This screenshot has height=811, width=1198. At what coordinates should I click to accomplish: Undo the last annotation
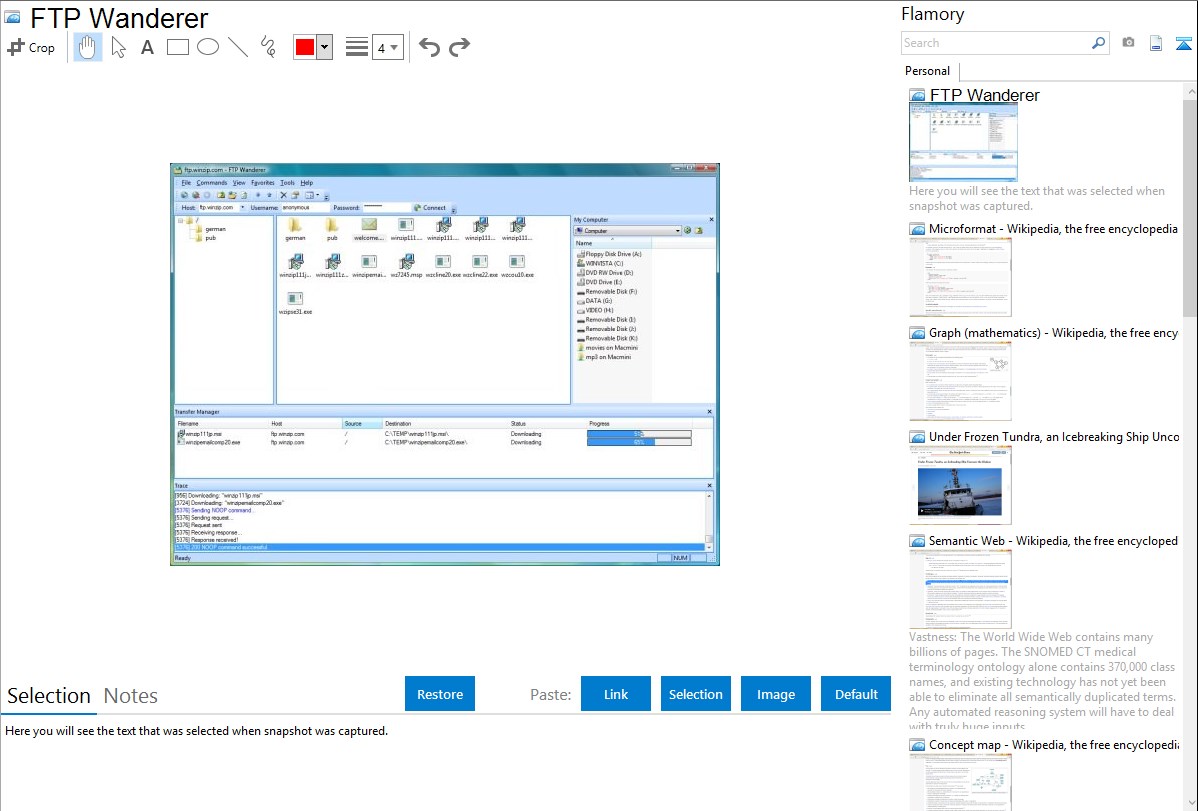point(429,47)
